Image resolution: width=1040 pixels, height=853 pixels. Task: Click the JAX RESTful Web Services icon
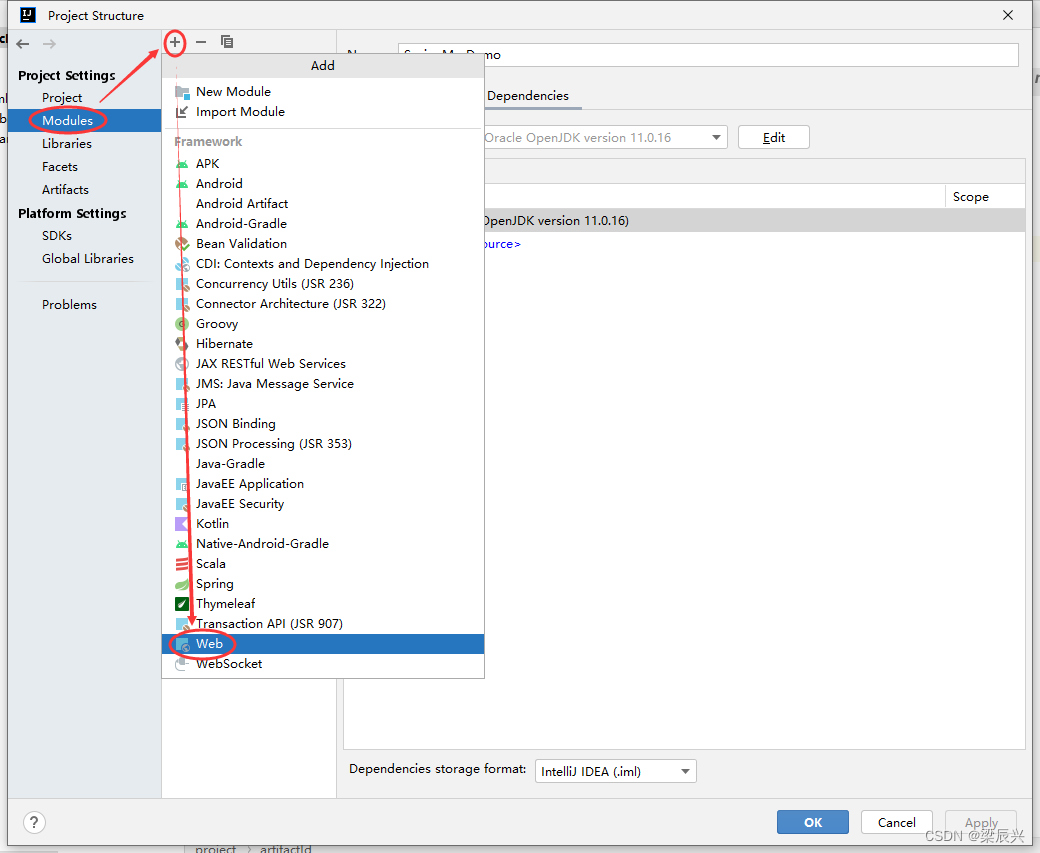[182, 363]
